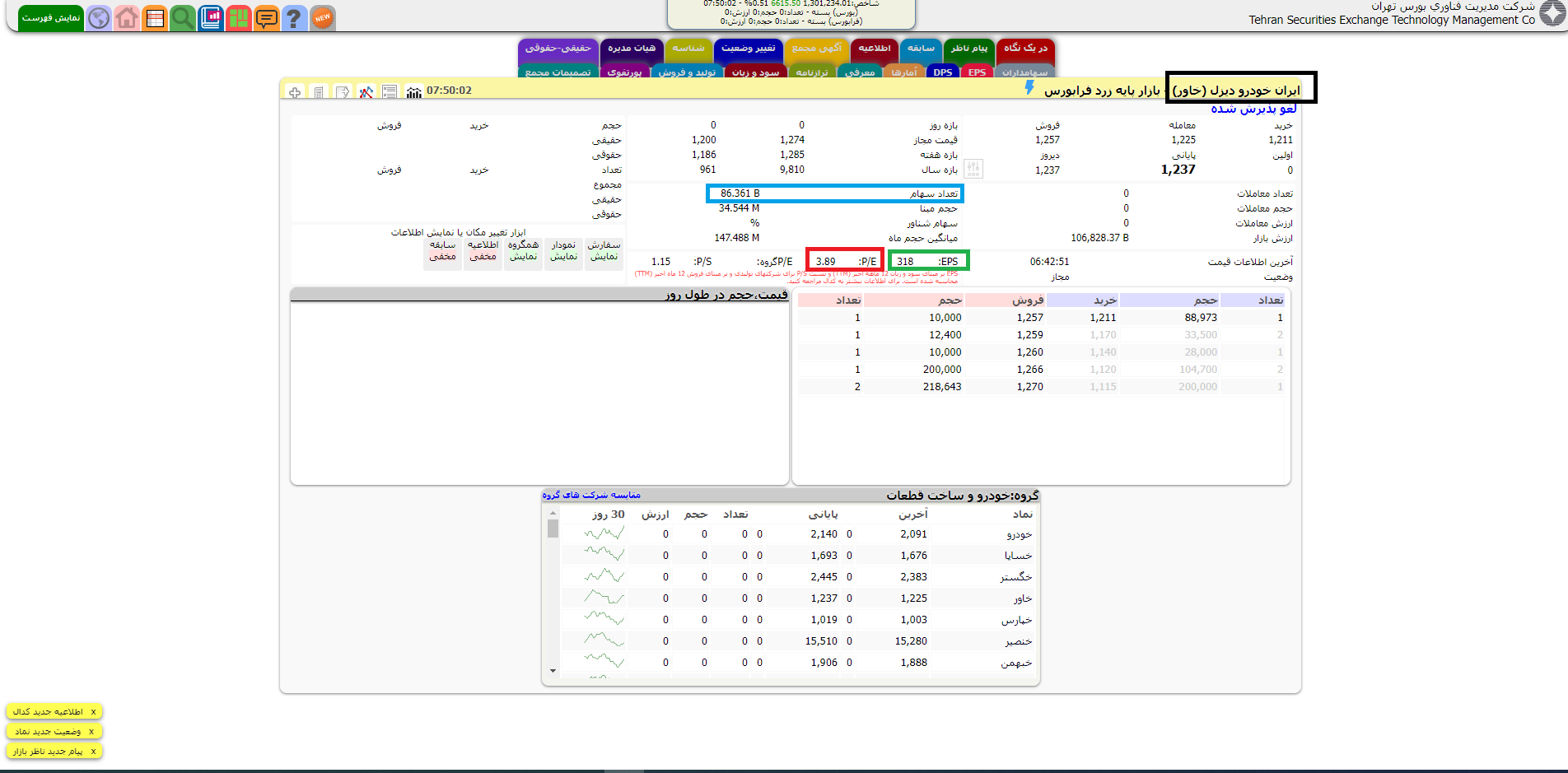The image size is (1568, 773).
Task: Select the خساپا row in group table
Action: point(799,556)
